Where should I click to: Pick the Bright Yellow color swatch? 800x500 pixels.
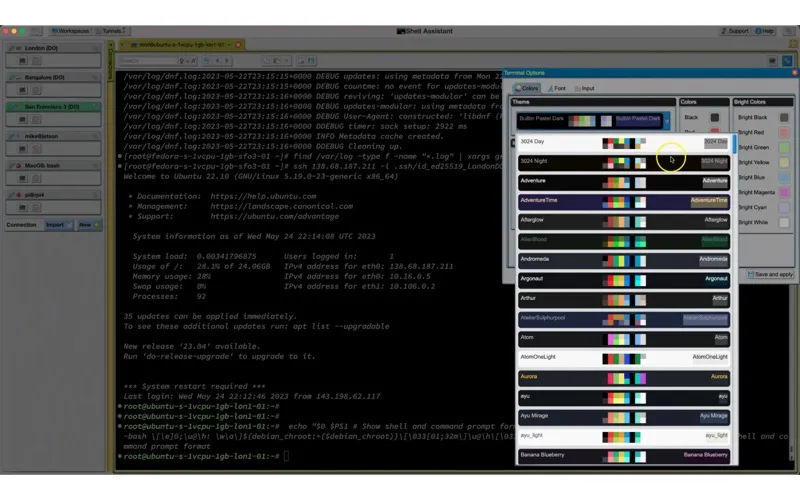784,162
